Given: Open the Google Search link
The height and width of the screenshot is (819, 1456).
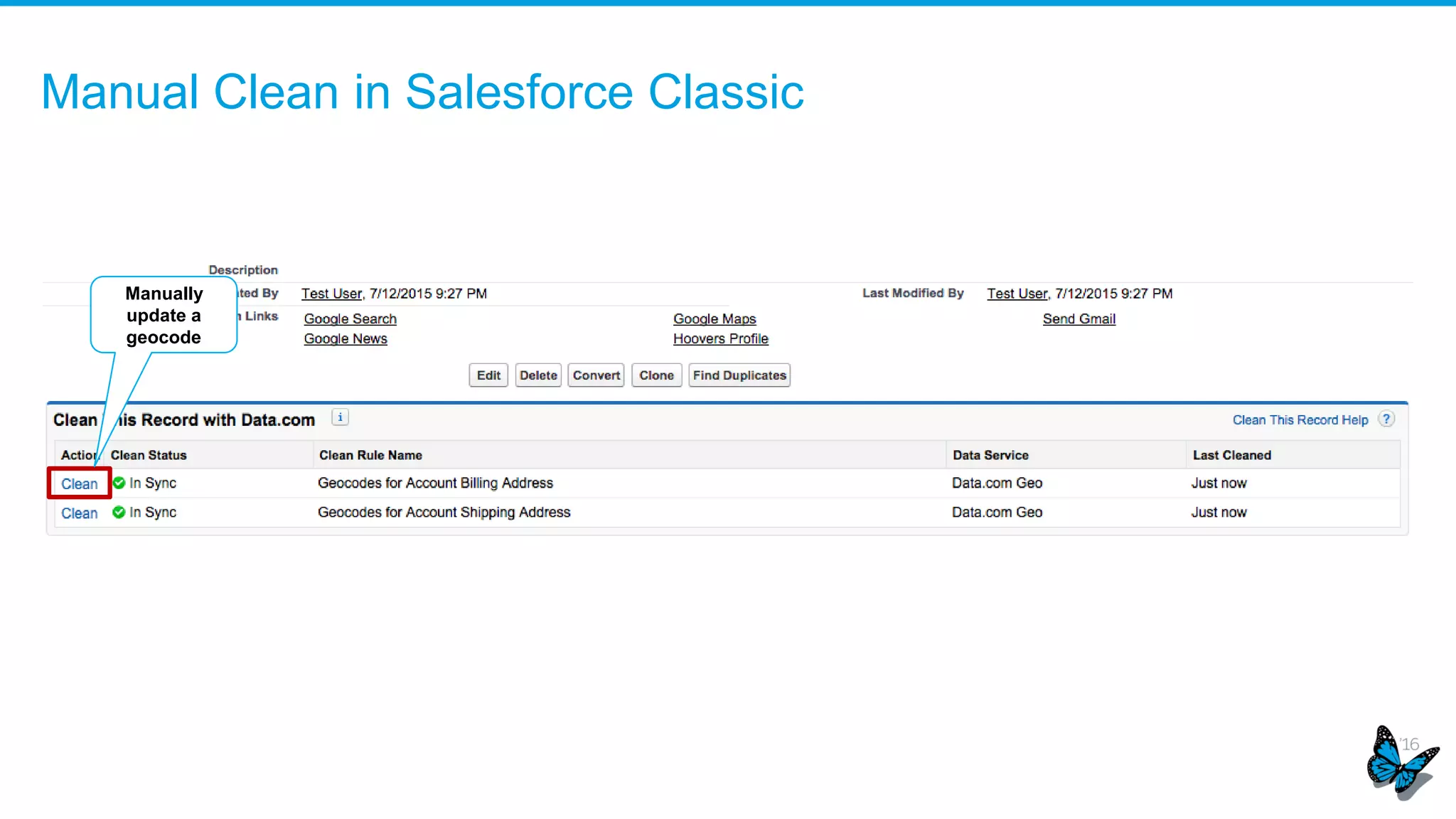Looking at the screenshot, I should click(350, 318).
